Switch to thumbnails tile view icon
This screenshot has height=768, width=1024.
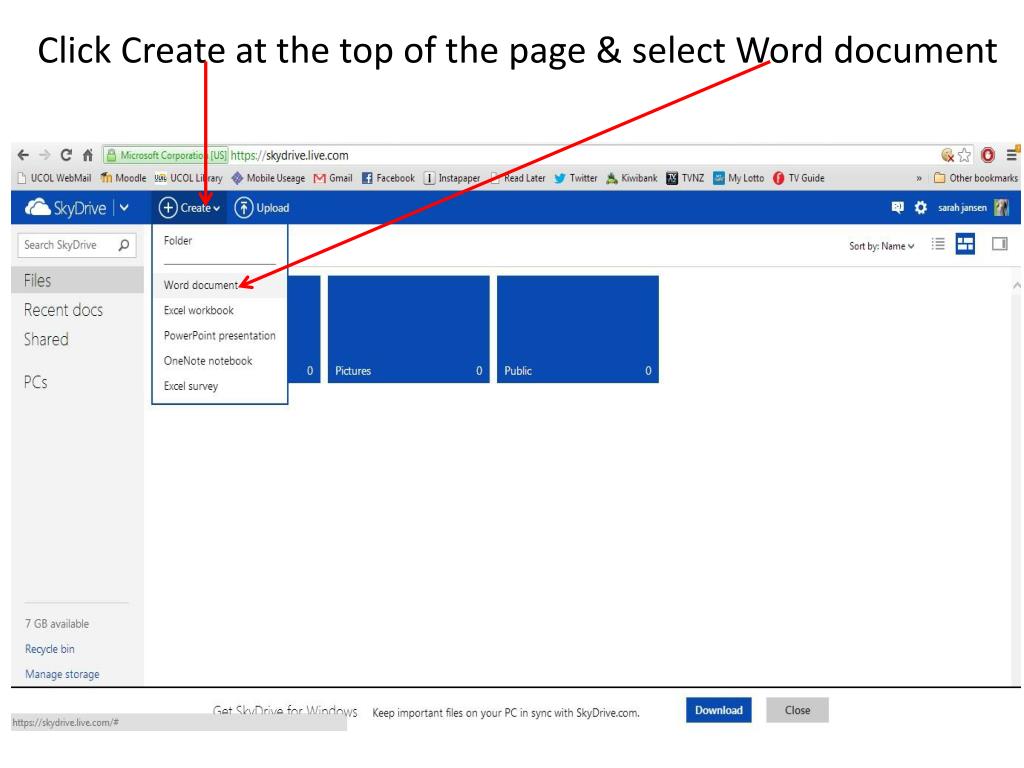click(x=965, y=244)
